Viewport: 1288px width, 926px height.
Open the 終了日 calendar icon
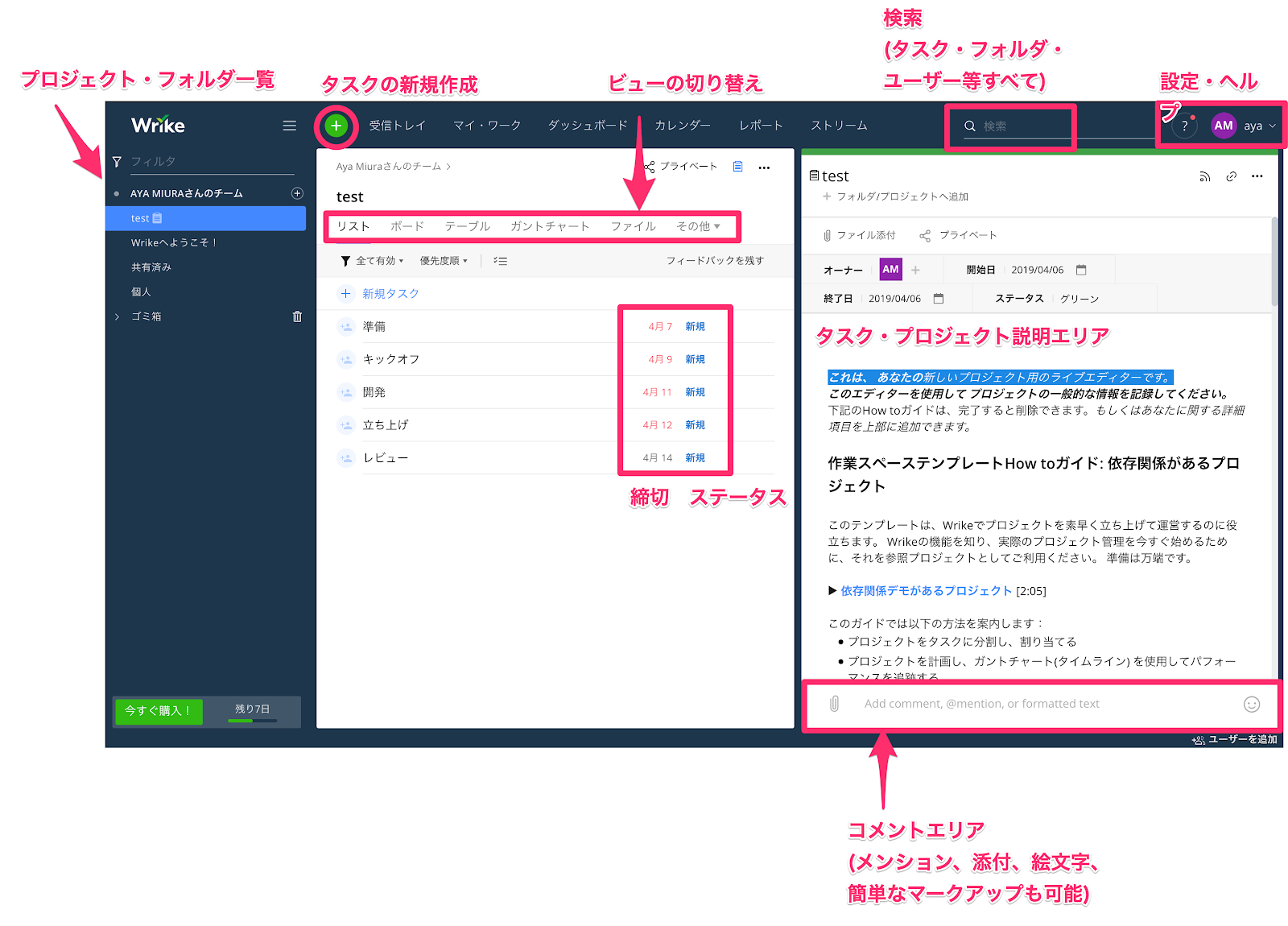(938, 298)
